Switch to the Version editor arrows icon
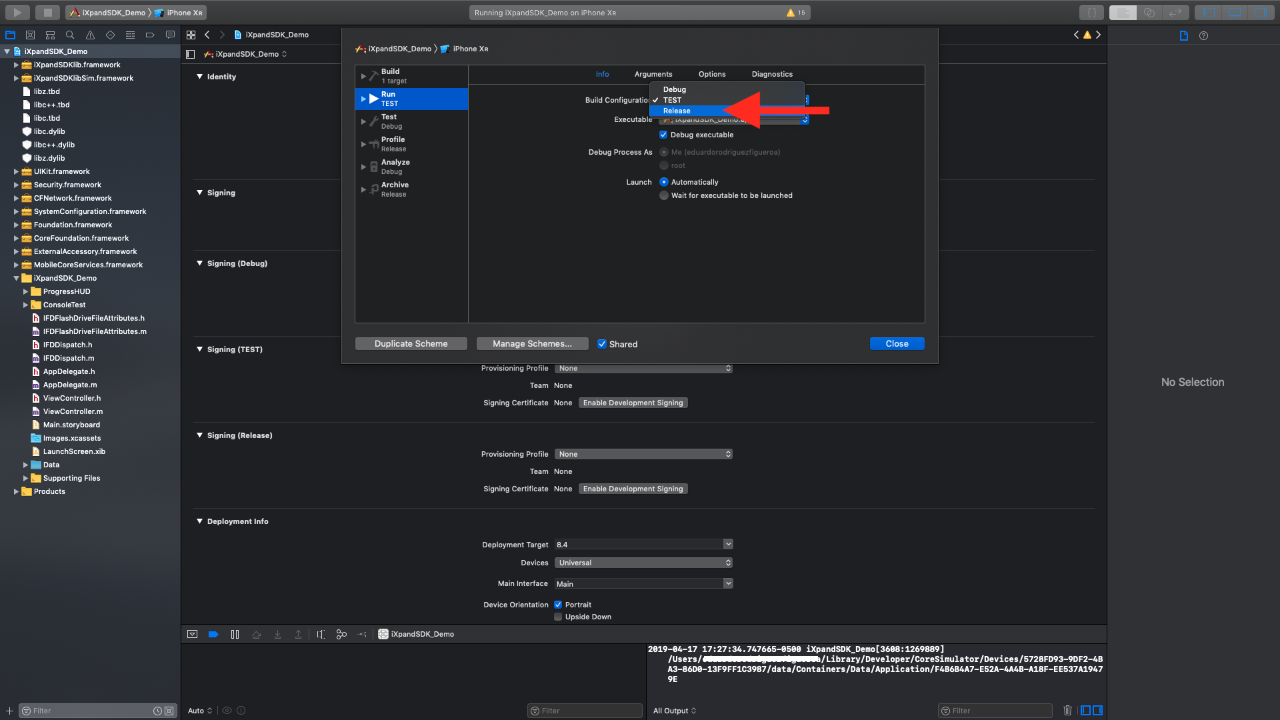1280x720 pixels. [1175, 12]
